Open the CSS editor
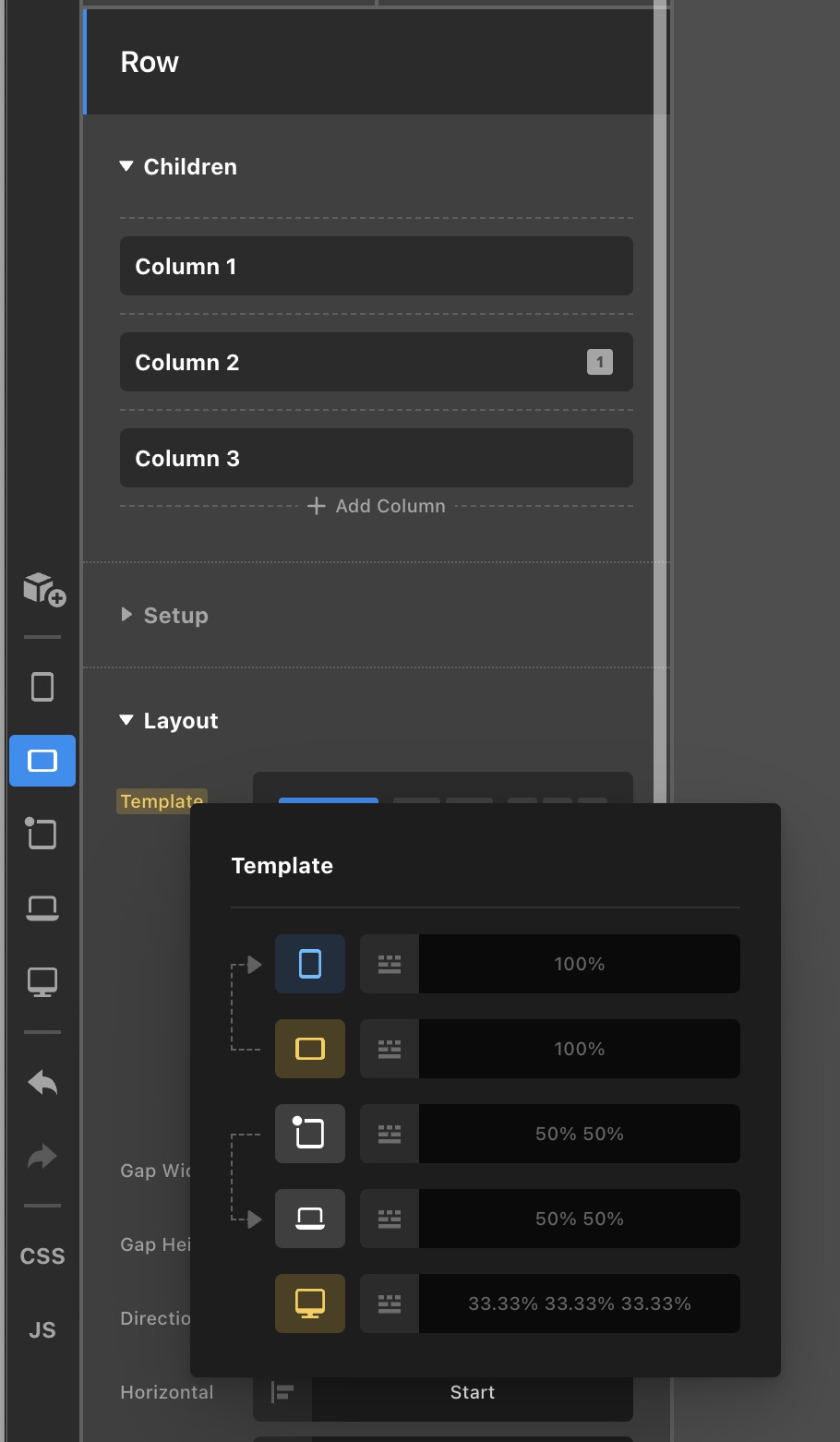 (42, 1256)
